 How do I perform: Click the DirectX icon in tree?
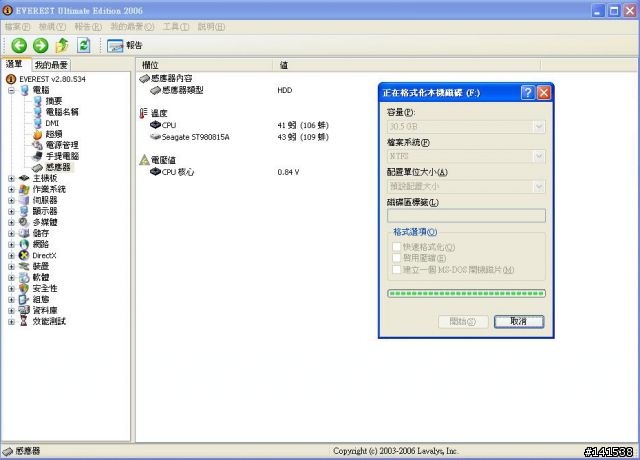coord(24,255)
